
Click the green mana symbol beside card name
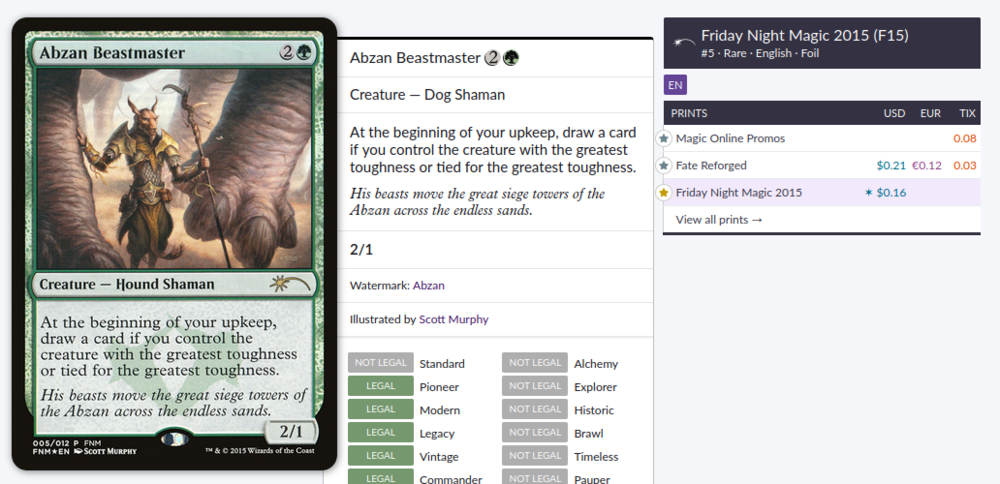pyautogui.click(x=511, y=59)
